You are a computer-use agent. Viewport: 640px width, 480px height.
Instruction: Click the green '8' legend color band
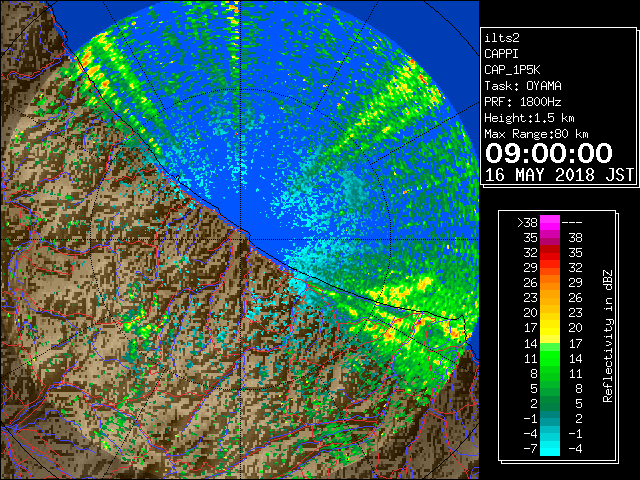550,373
